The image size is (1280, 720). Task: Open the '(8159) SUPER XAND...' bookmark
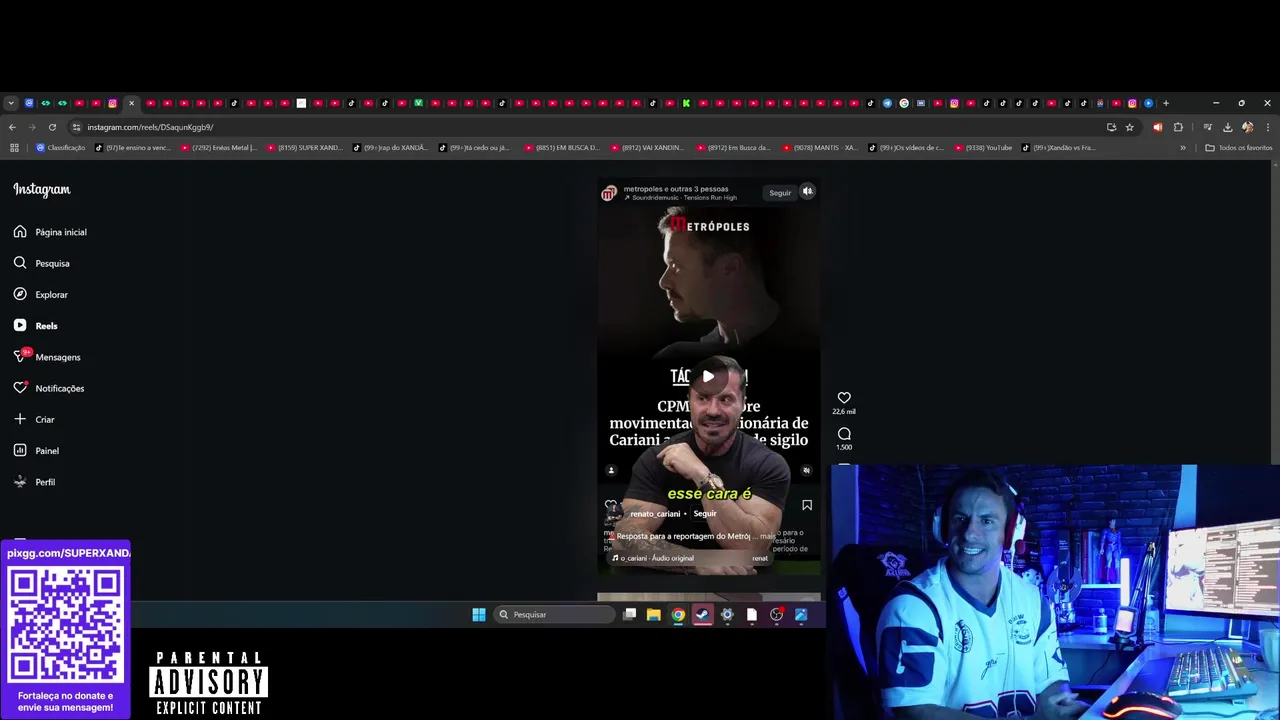305,148
